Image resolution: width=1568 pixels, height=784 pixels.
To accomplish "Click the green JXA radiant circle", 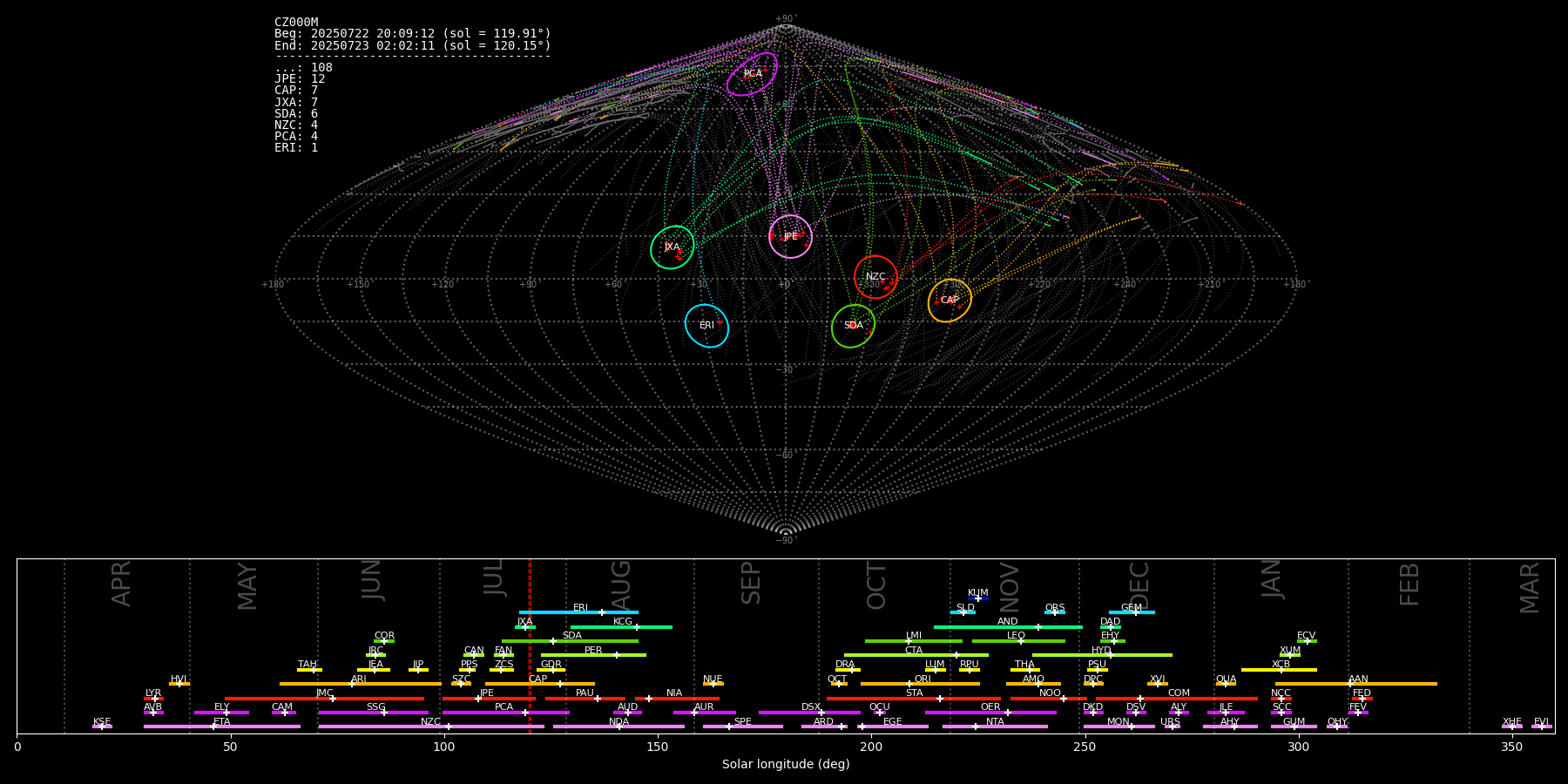I will (672, 247).
